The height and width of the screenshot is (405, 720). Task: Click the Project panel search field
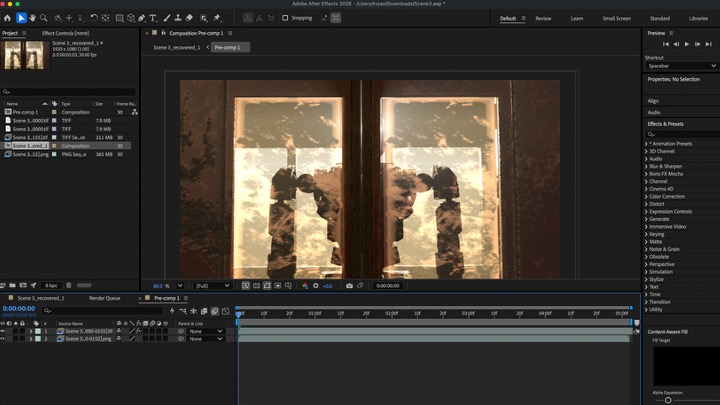[69, 91]
